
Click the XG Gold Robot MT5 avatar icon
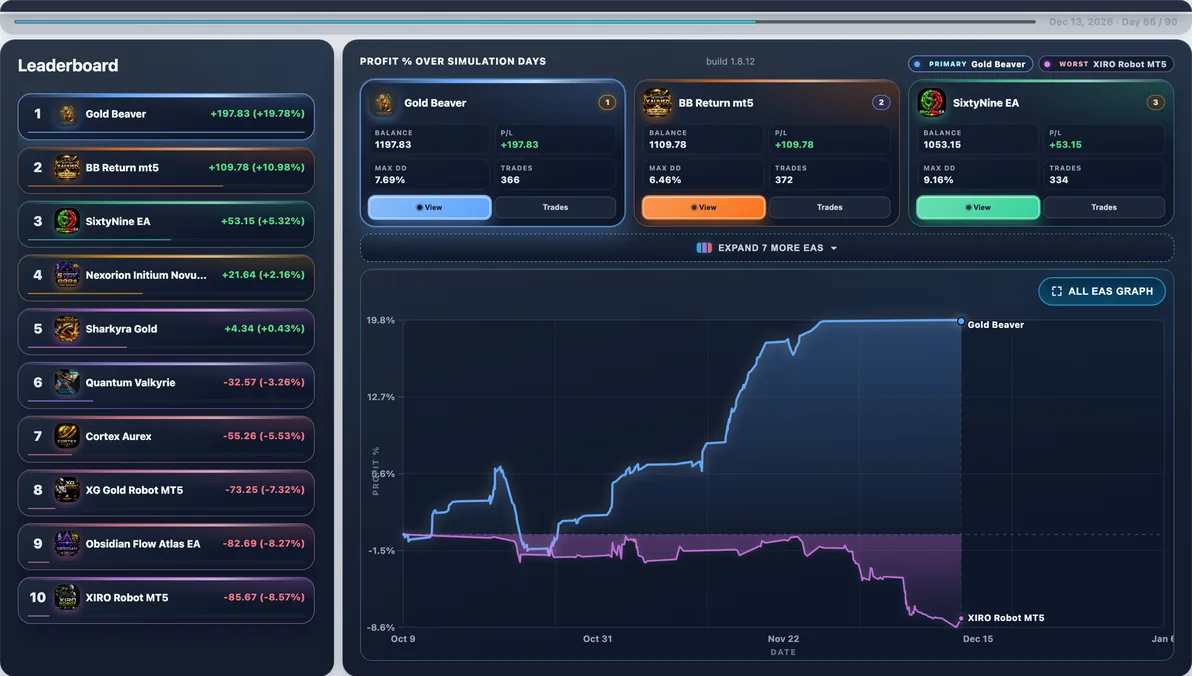[67, 490]
